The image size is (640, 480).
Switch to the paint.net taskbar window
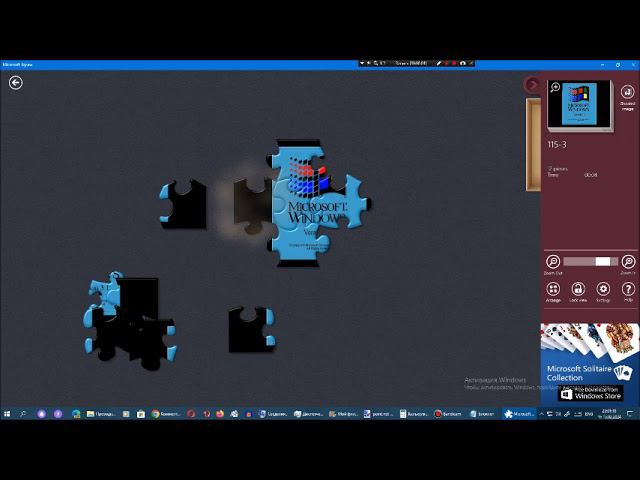[x=378, y=414]
